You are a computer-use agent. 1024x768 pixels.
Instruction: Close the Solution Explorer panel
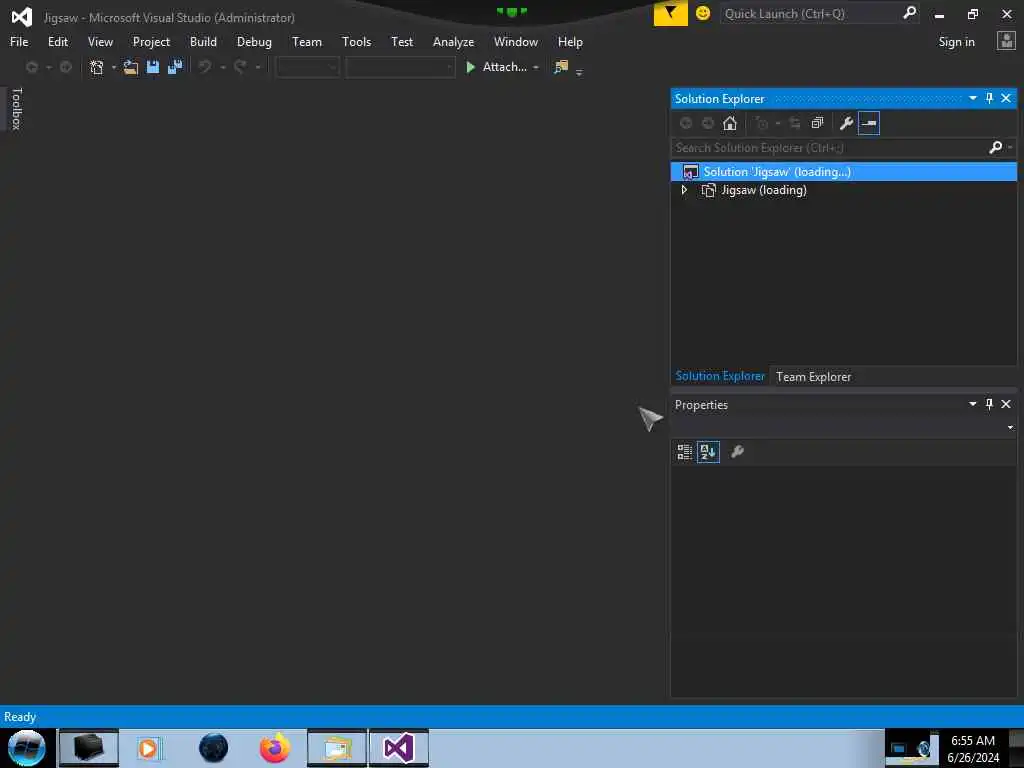[x=1006, y=98]
